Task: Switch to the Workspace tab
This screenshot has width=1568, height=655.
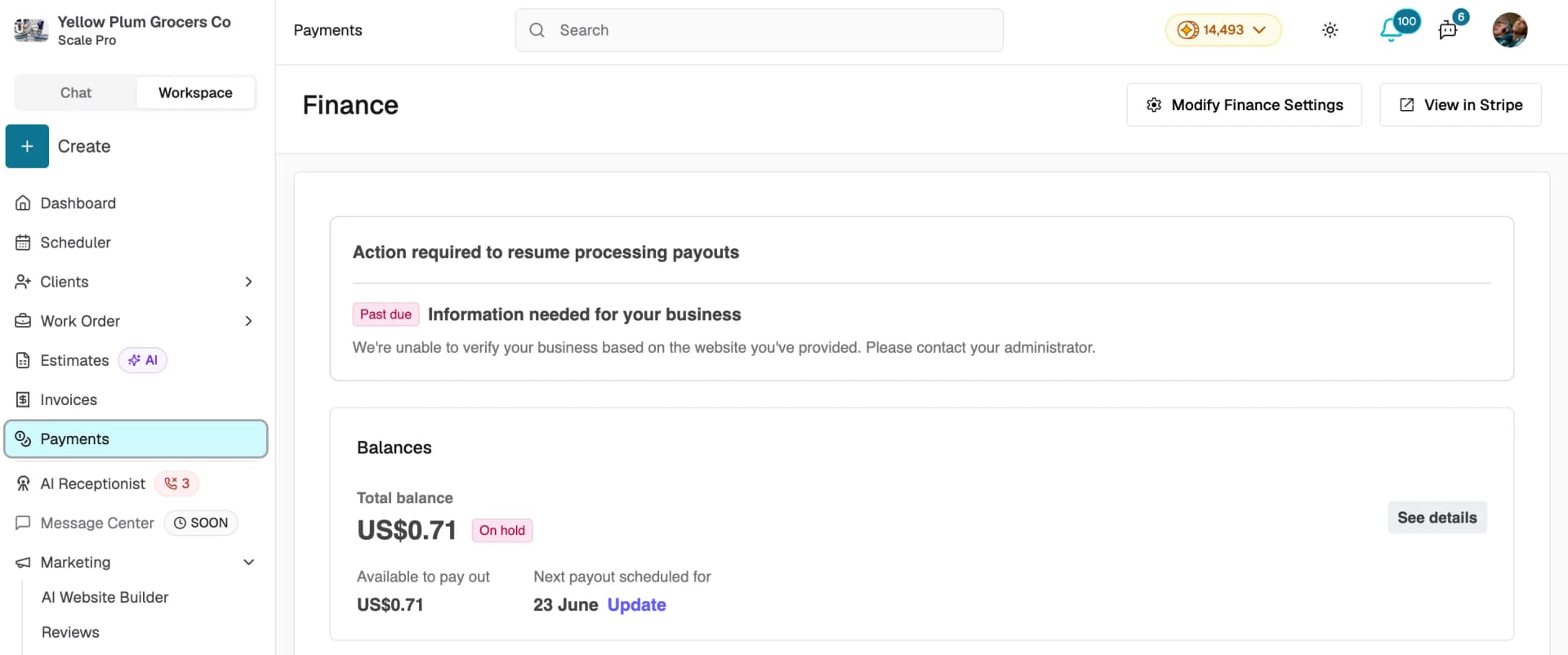Action: pyautogui.click(x=195, y=93)
